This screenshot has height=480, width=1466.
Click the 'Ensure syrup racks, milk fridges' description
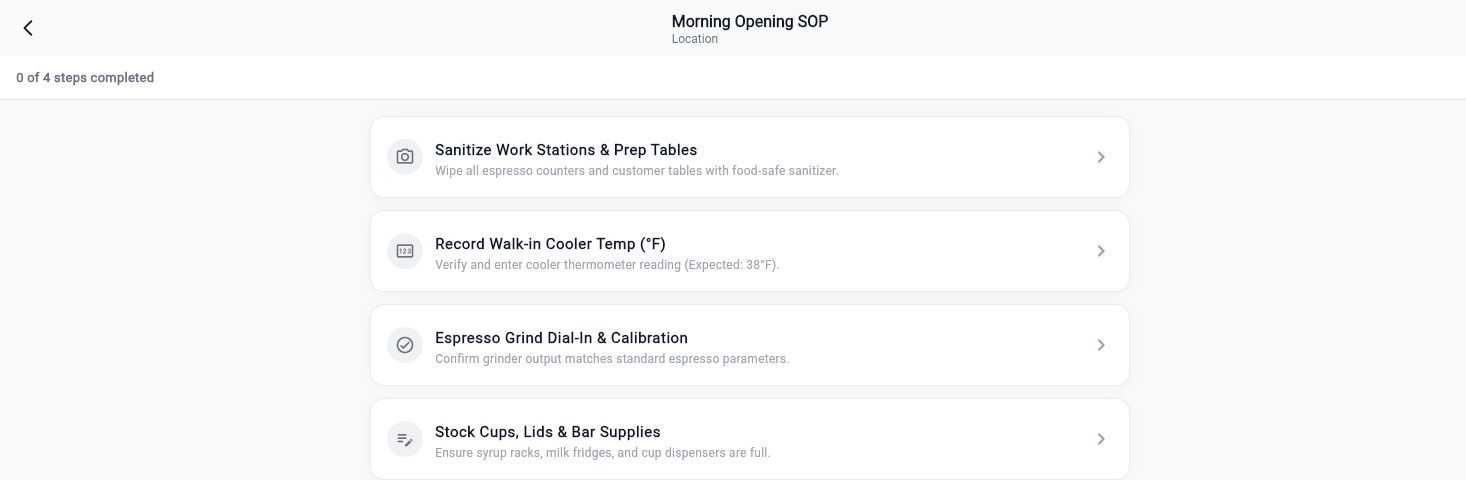click(x=603, y=453)
